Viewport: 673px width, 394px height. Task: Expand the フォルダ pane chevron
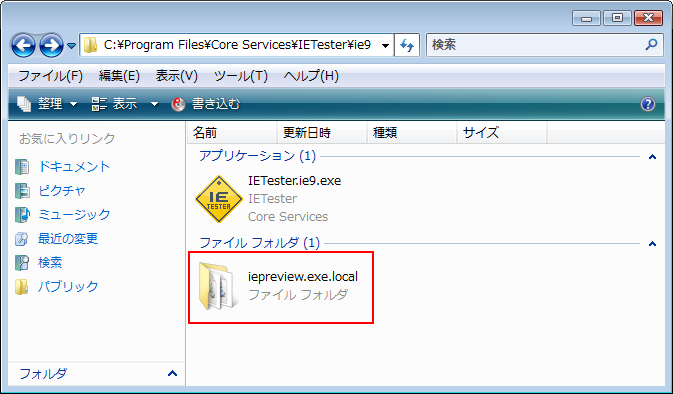pos(172,373)
